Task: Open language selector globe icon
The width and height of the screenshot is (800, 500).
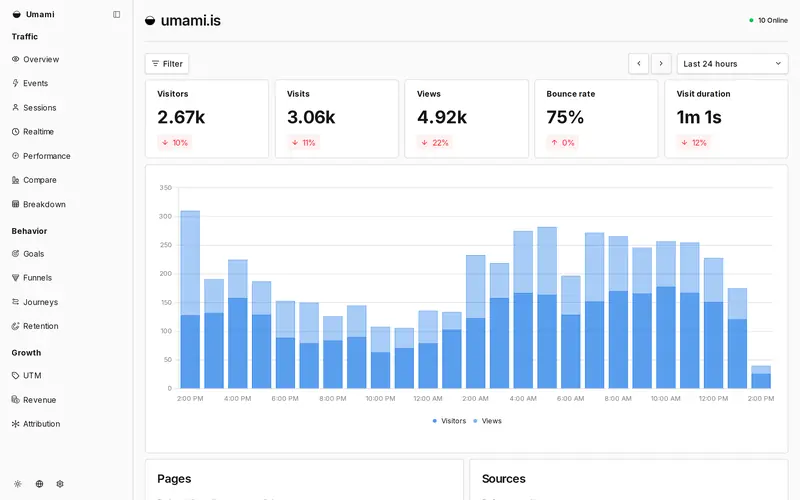Action: tap(39, 484)
